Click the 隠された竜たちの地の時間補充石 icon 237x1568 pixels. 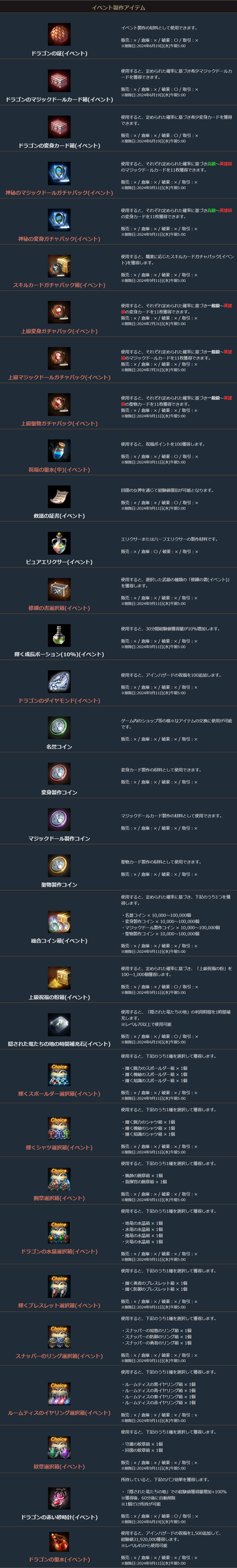point(59,1024)
